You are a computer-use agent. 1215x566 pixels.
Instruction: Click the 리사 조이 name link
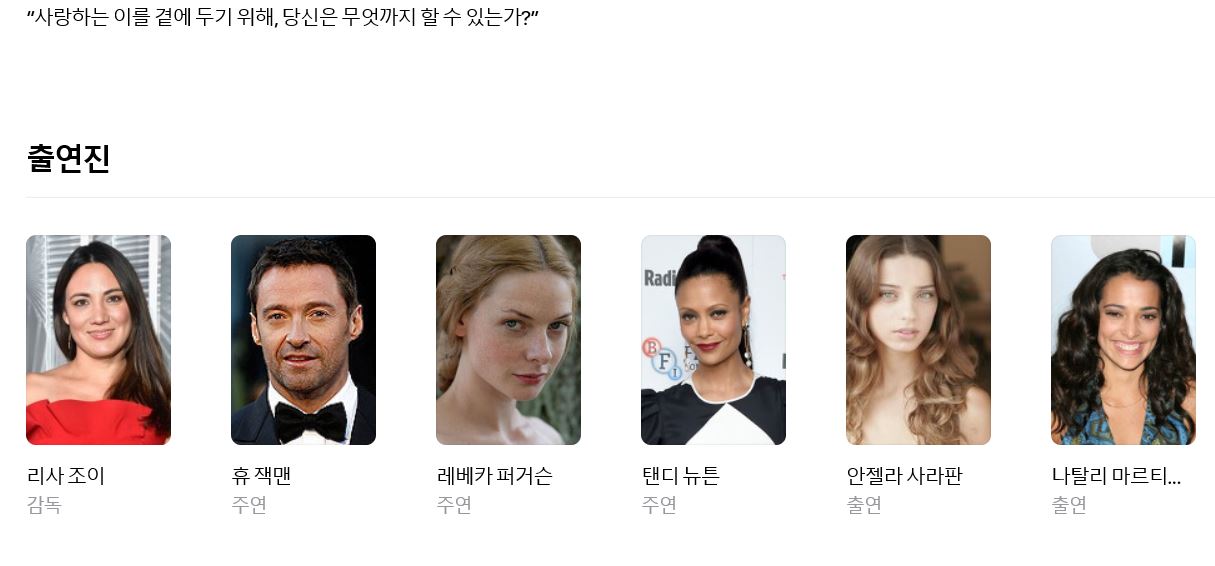(x=66, y=476)
